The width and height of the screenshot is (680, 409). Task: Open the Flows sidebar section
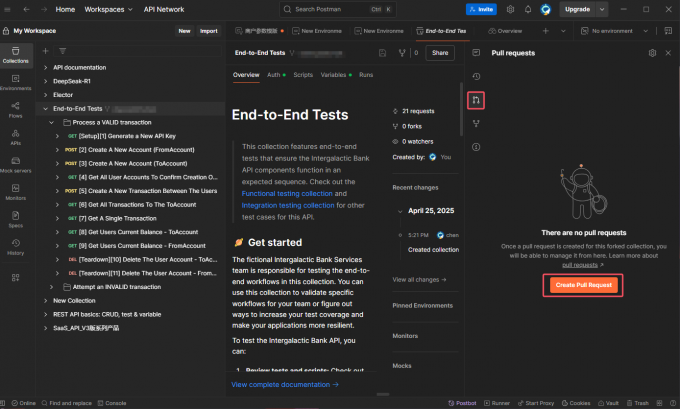(x=16, y=110)
